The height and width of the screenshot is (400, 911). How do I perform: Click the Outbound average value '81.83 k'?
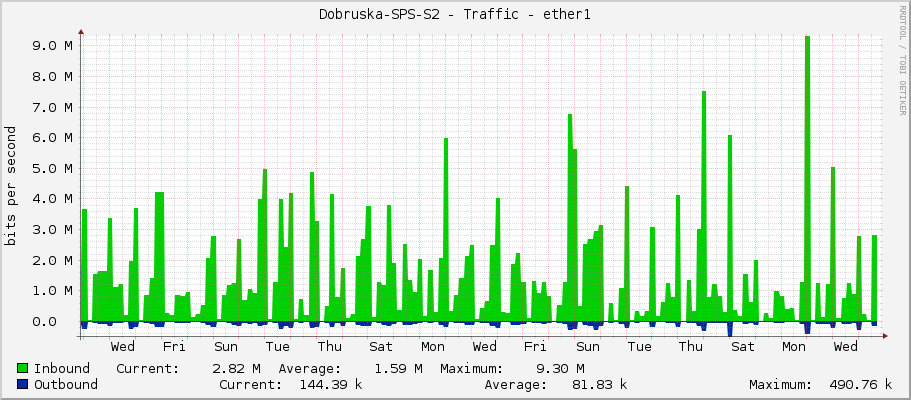click(599, 384)
